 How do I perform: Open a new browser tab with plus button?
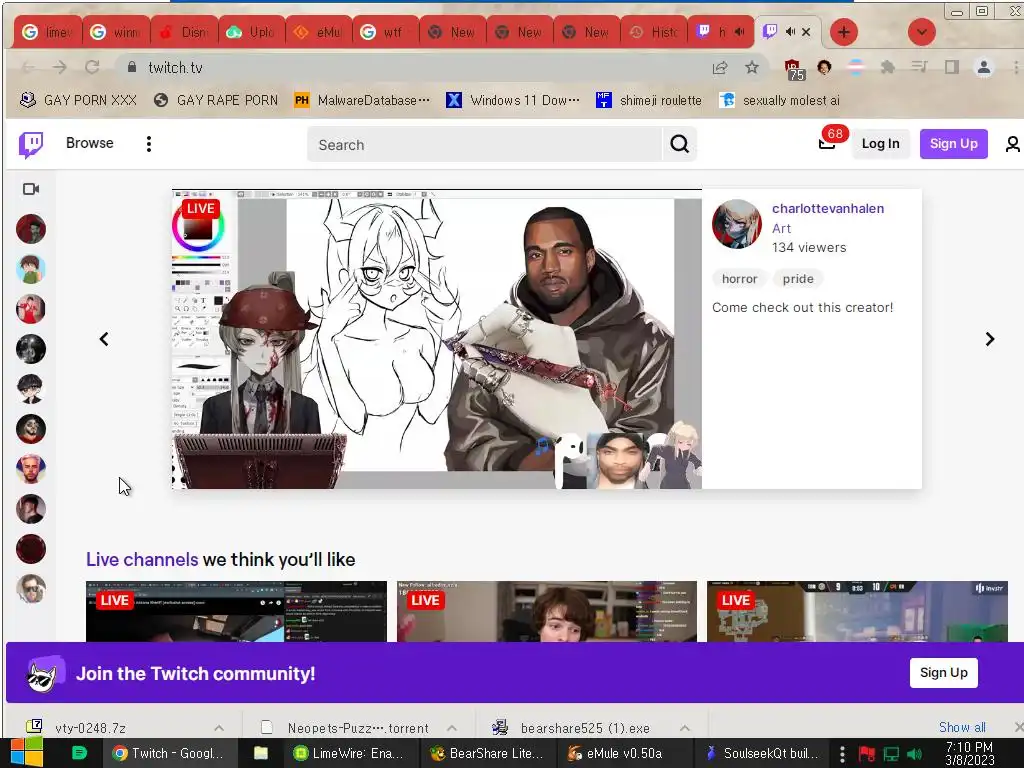[x=844, y=32]
